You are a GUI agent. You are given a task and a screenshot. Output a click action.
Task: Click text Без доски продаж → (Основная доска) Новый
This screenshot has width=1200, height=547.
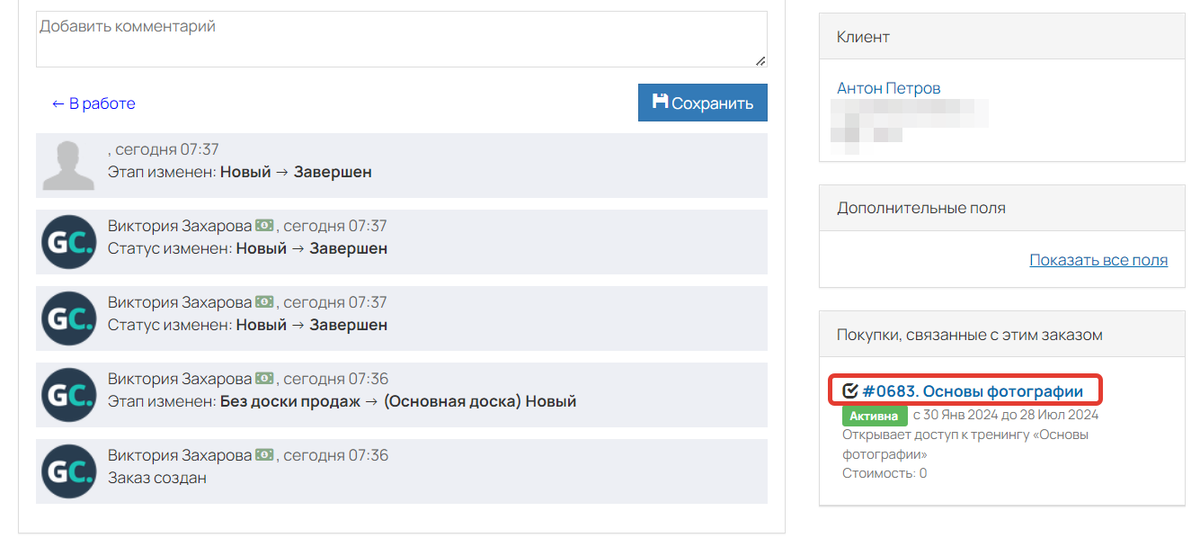coord(398,402)
